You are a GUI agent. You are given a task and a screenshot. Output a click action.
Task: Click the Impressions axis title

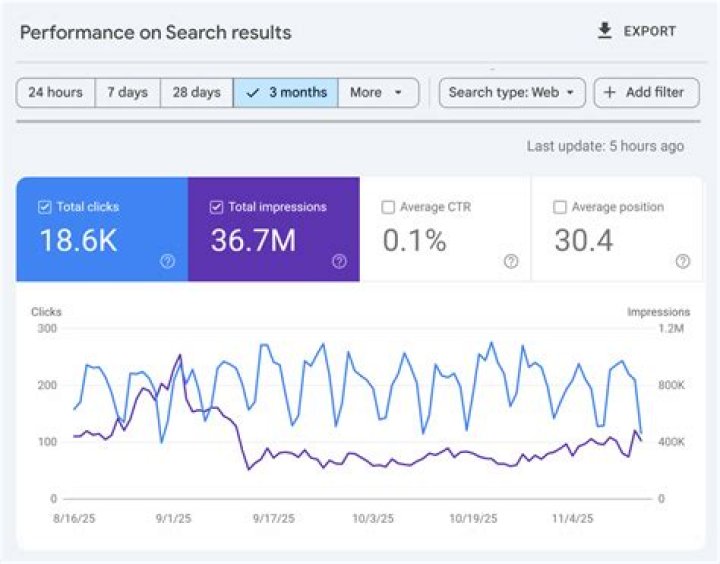[x=658, y=312]
